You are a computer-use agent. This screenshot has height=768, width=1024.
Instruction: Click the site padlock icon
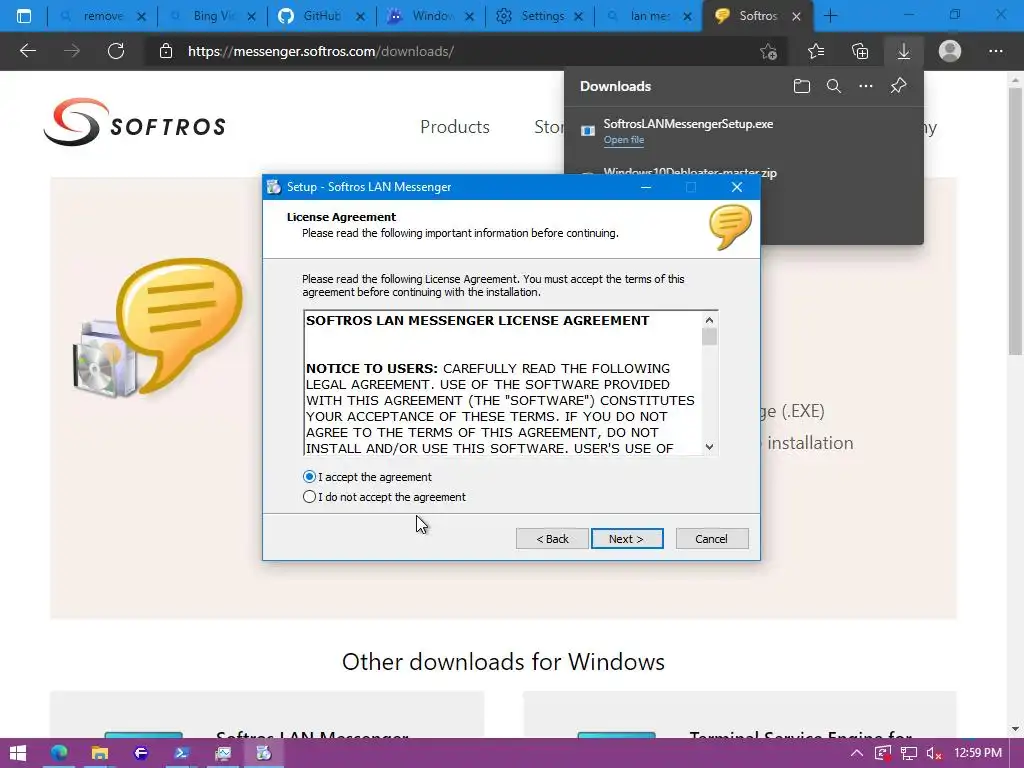tap(166, 51)
